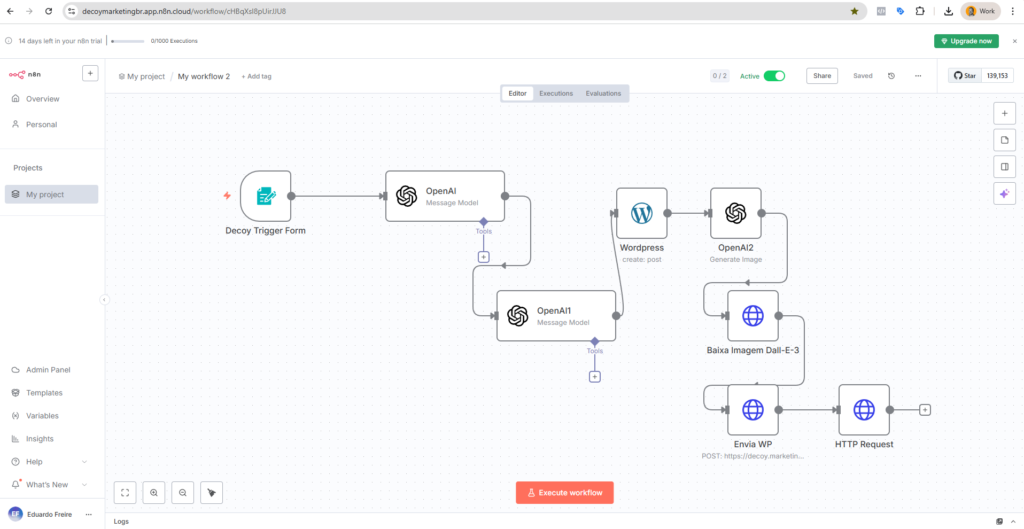
Task: Select the Decoy Trigger Form node
Action: click(266, 196)
